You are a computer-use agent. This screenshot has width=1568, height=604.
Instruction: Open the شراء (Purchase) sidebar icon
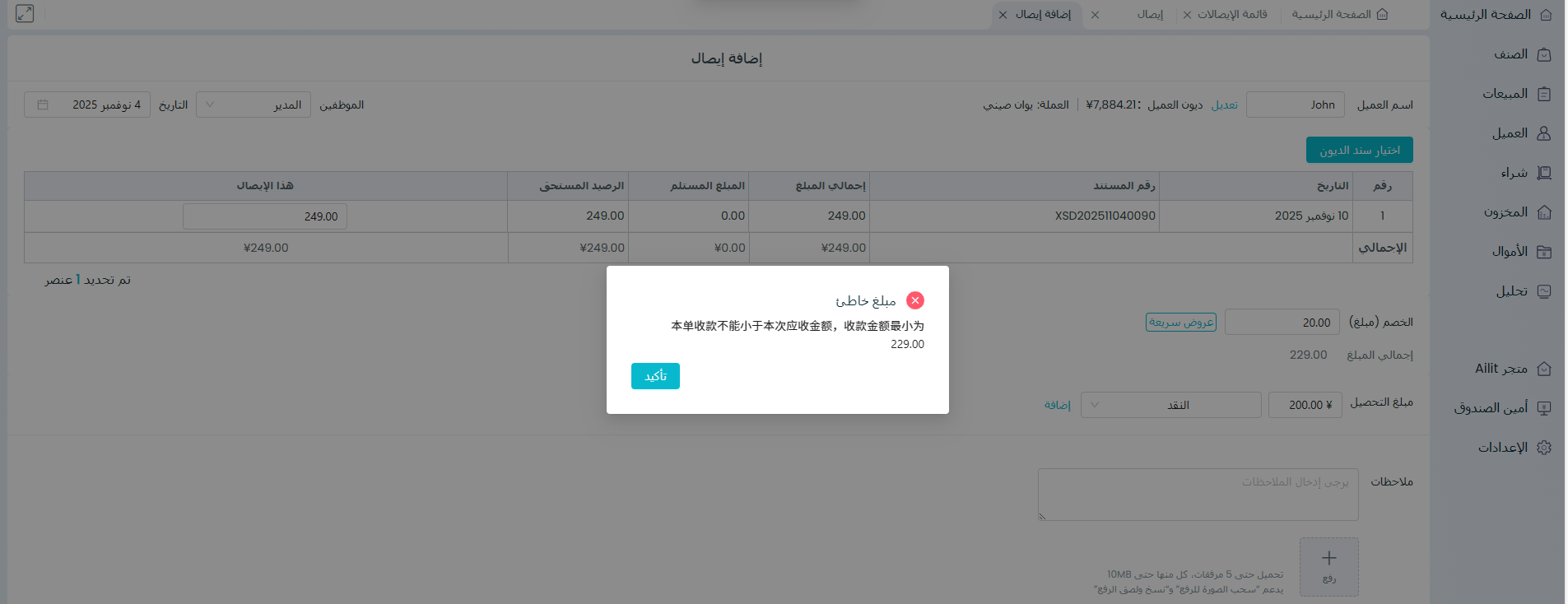(1544, 173)
